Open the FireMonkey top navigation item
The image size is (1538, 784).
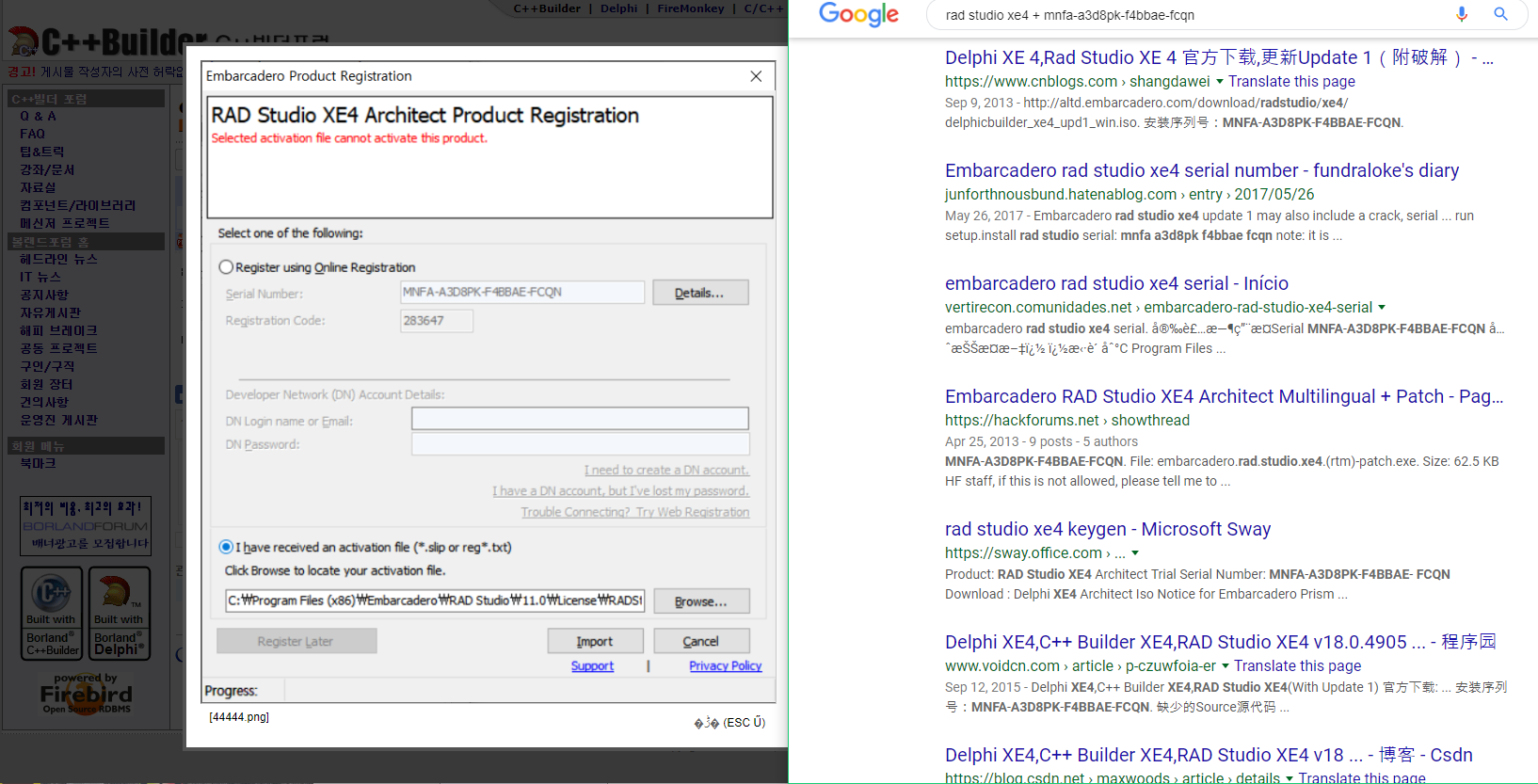click(691, 8)
